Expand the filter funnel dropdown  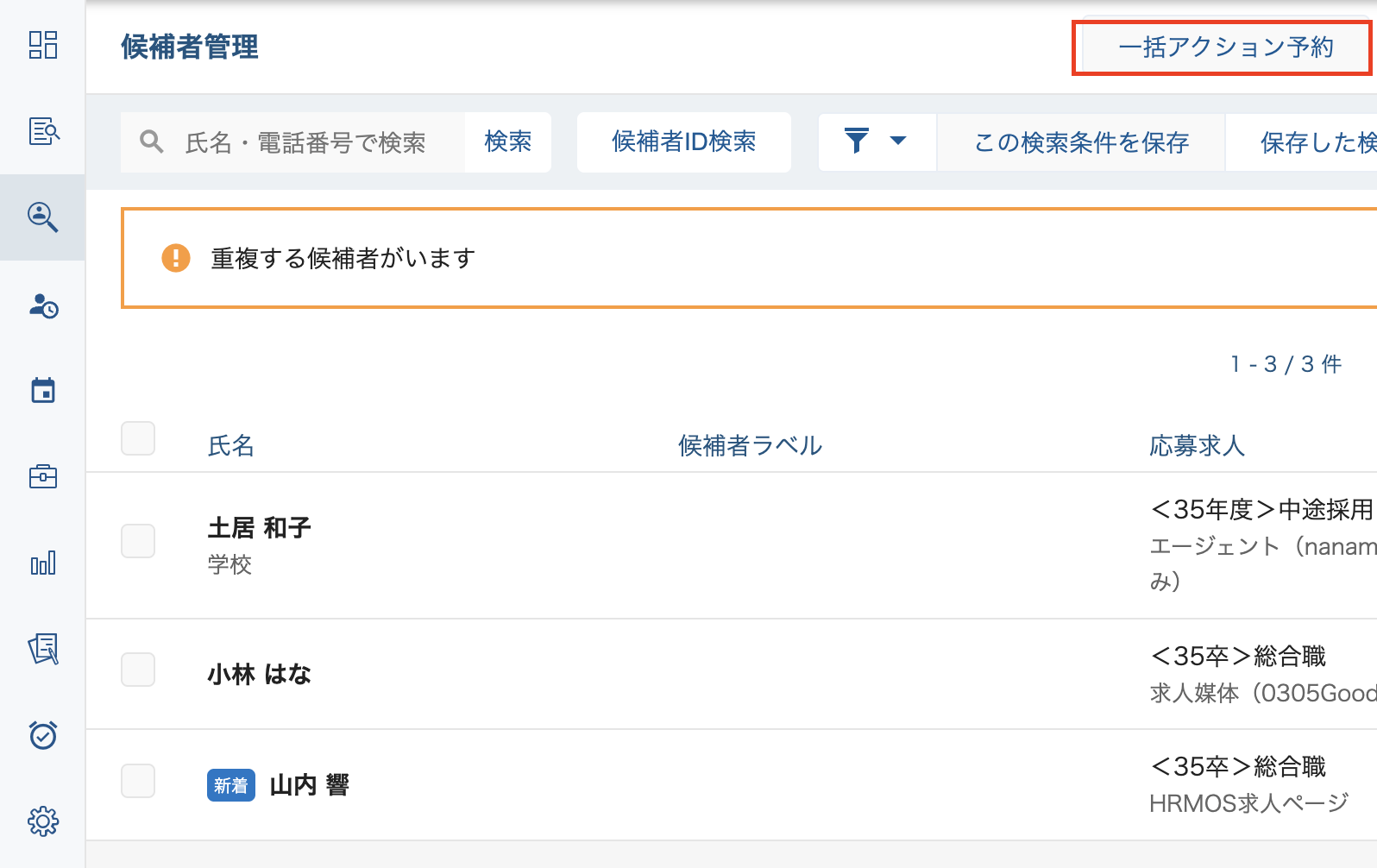coord(876,142)
